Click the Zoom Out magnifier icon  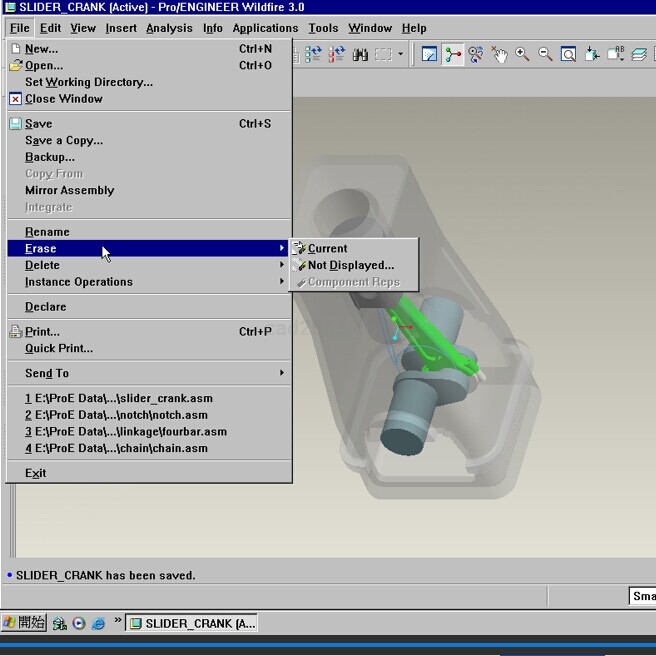(545, 54)
